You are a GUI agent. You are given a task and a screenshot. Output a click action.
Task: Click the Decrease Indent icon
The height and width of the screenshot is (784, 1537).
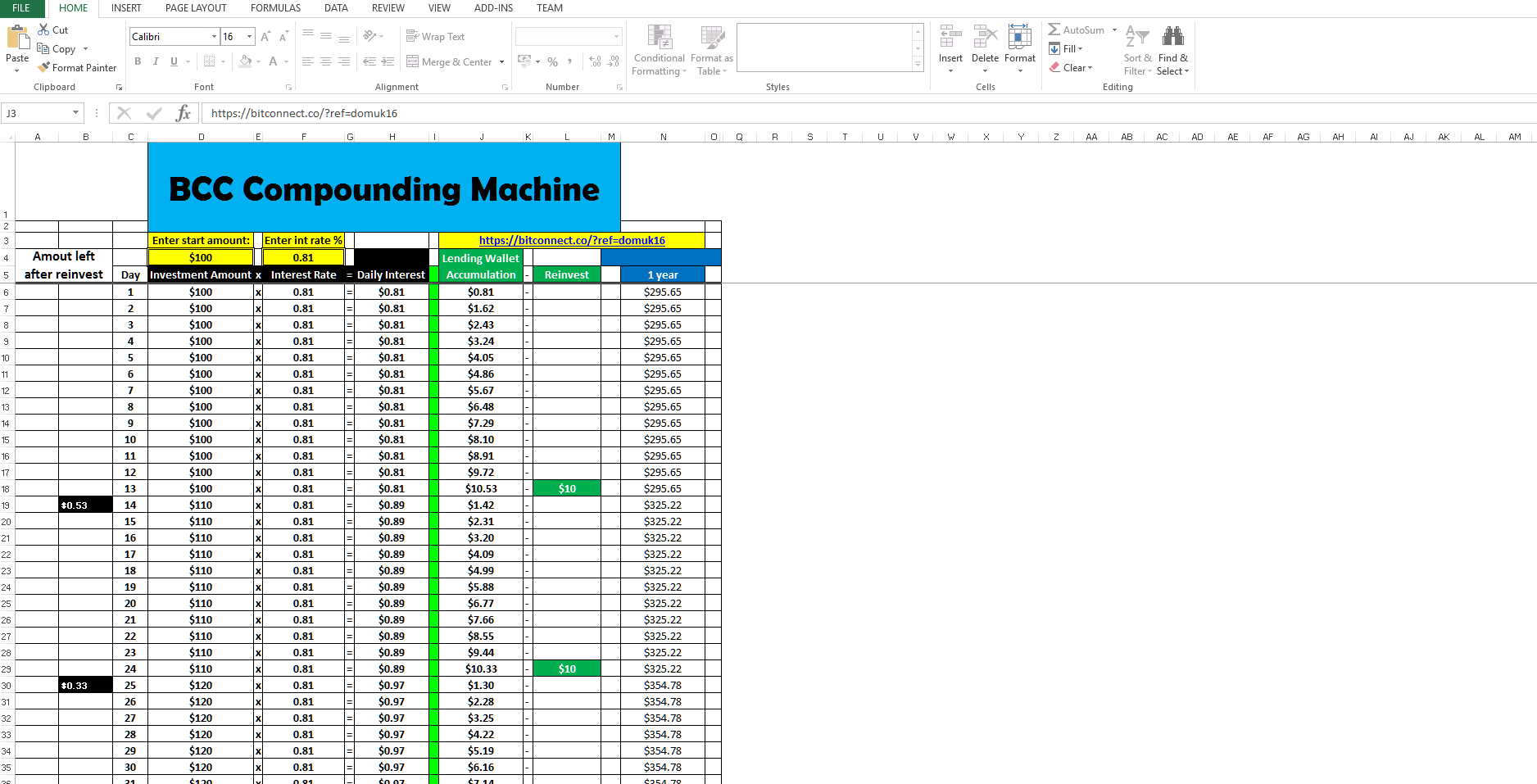[370, 61]
